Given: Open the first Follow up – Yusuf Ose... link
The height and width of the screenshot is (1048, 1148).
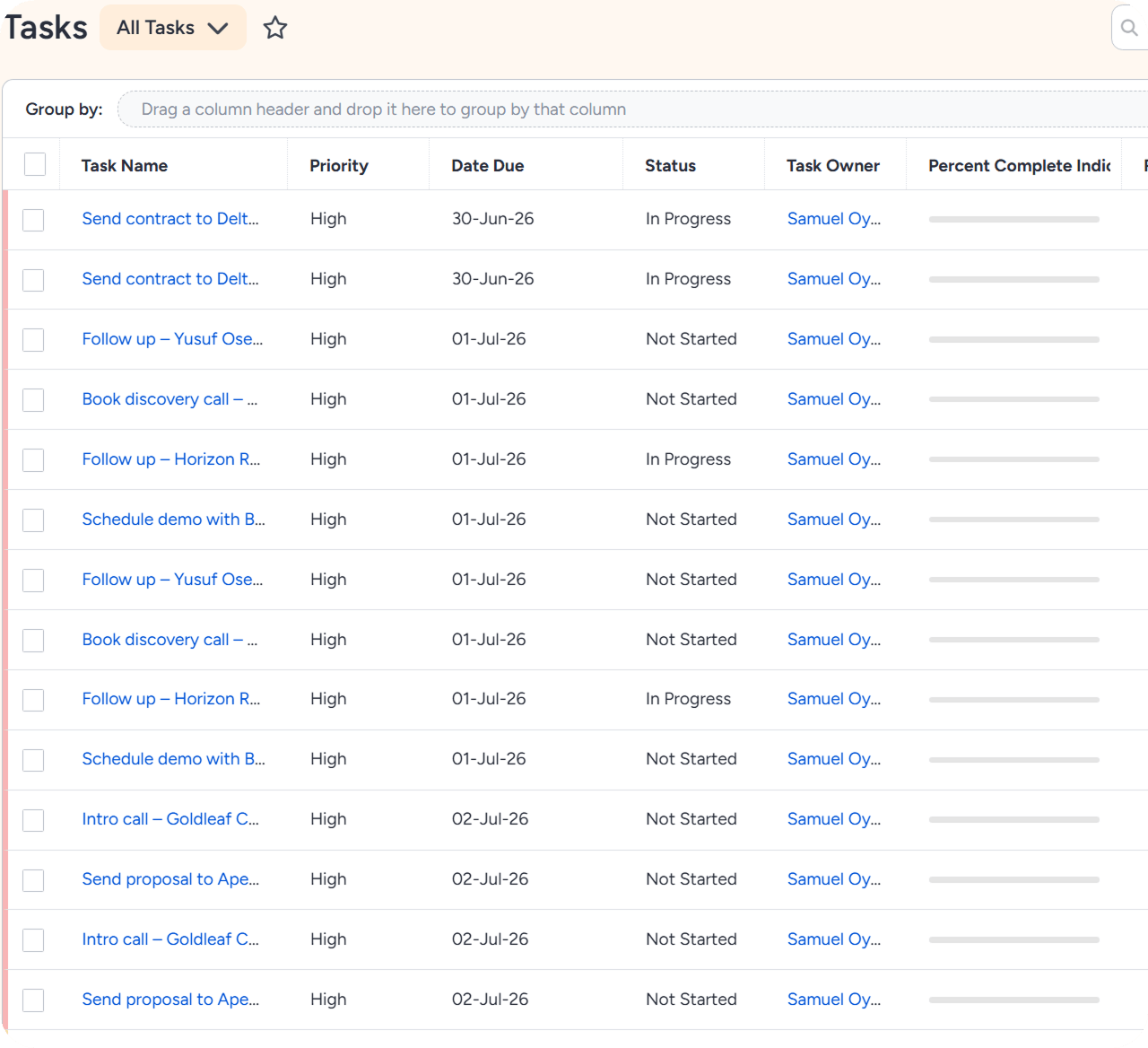Looking at the screenshot, I should 172,339.
